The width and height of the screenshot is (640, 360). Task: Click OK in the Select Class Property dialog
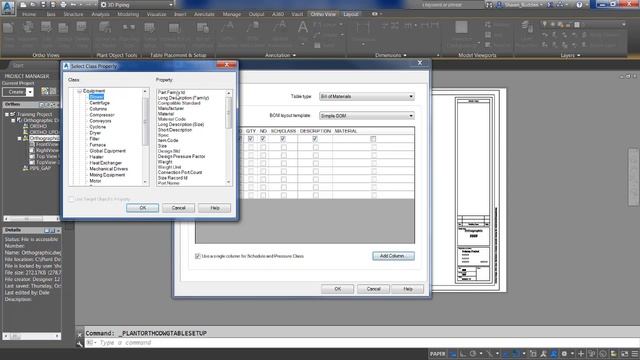coord(142,208)
